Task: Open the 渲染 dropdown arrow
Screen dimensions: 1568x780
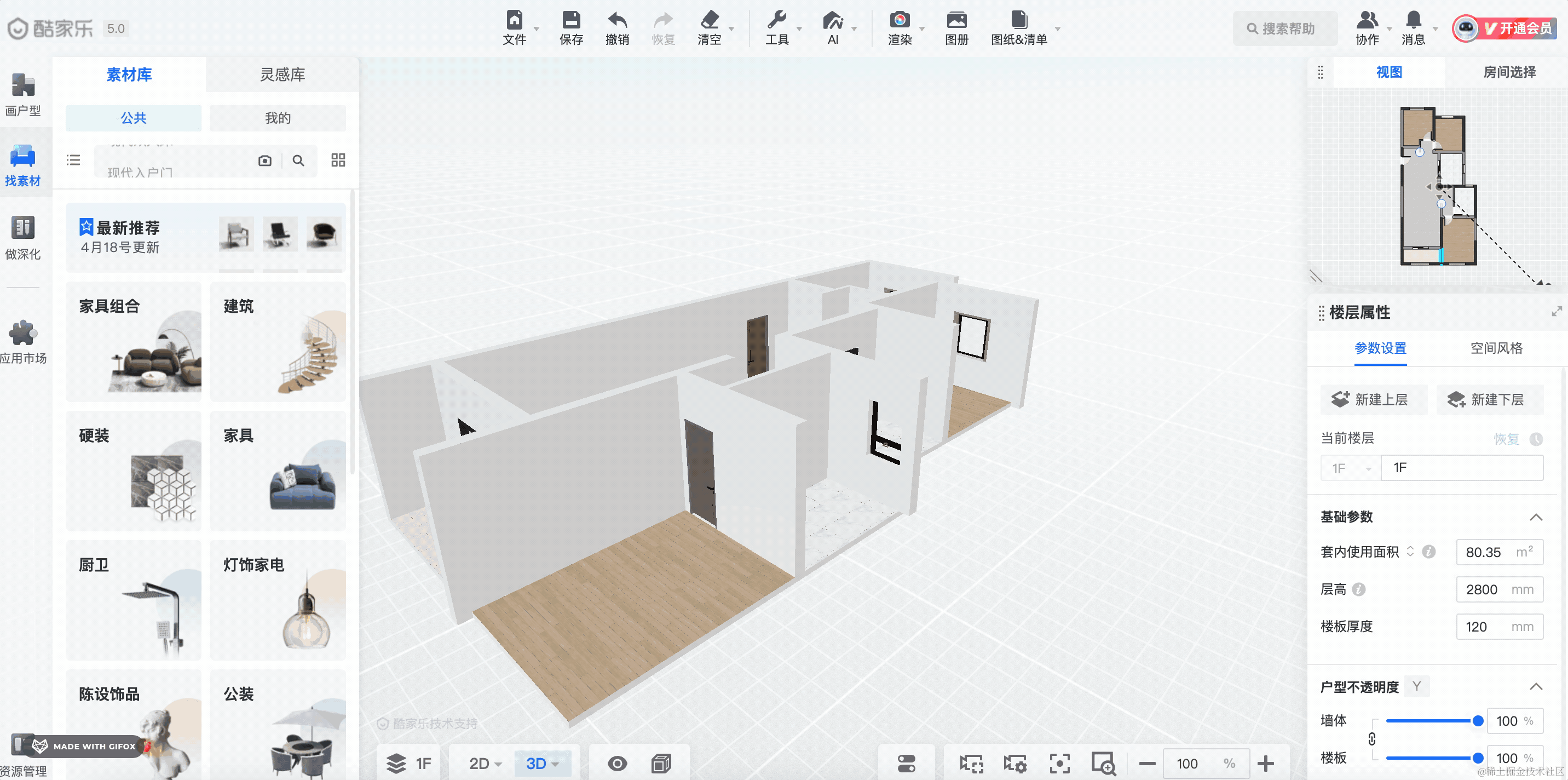Action: pos(921,28)
